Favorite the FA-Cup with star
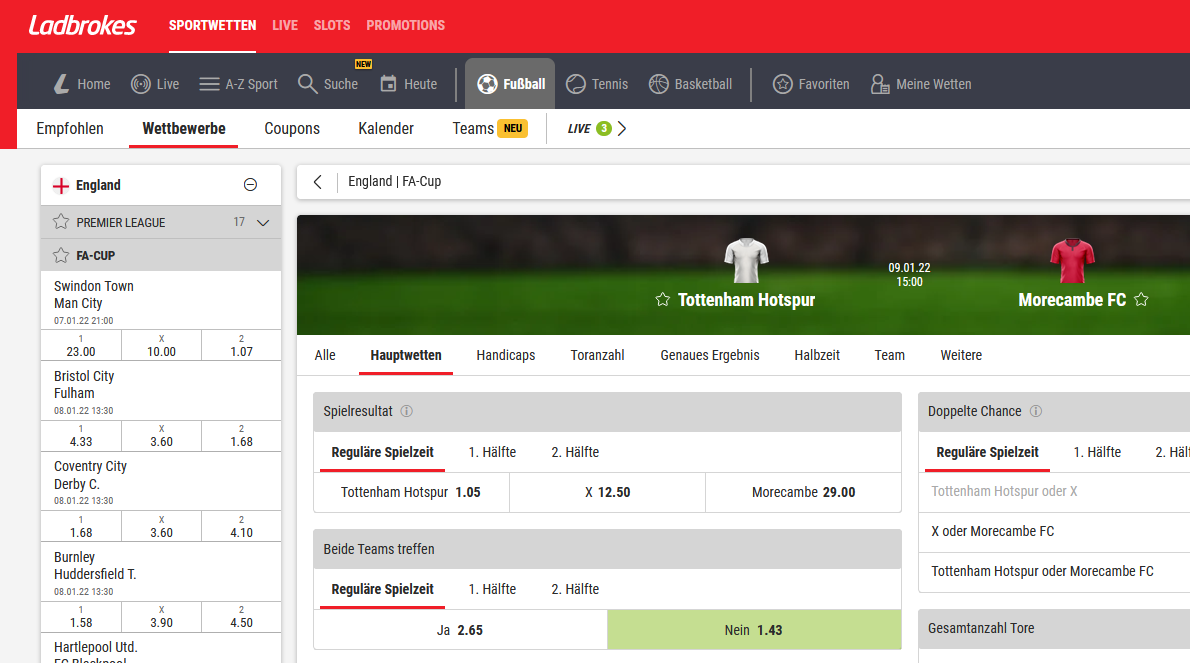Viewport: 1190px width, 663px height. pyautogui.click(x=61, y=256)
